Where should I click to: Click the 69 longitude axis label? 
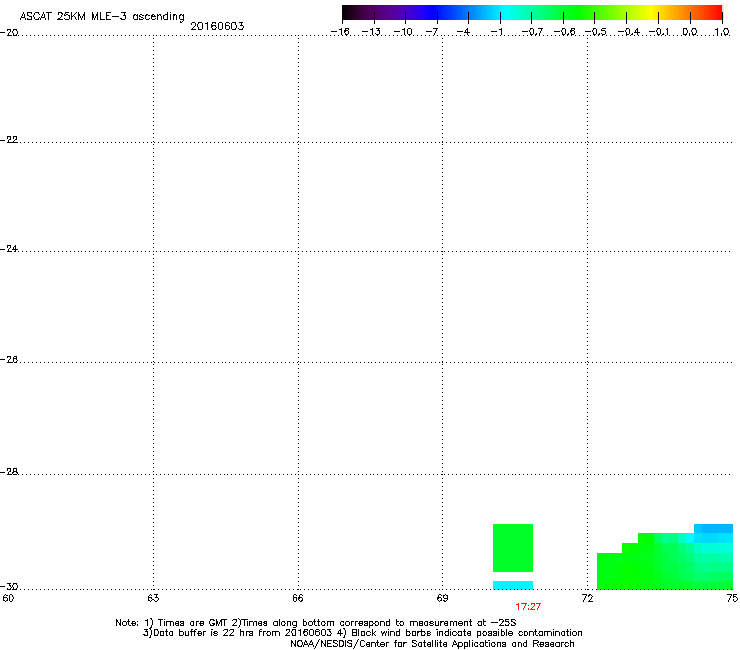(442, 599)
